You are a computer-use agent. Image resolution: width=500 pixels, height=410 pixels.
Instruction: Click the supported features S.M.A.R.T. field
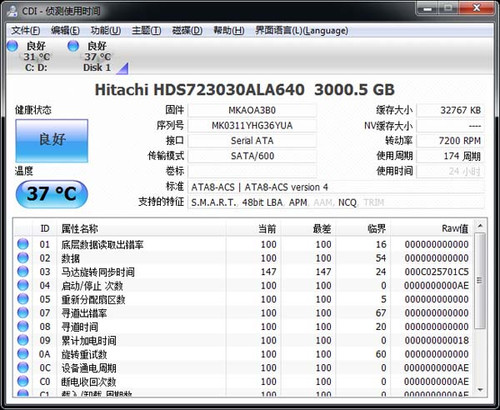click(x=336, y=202)
